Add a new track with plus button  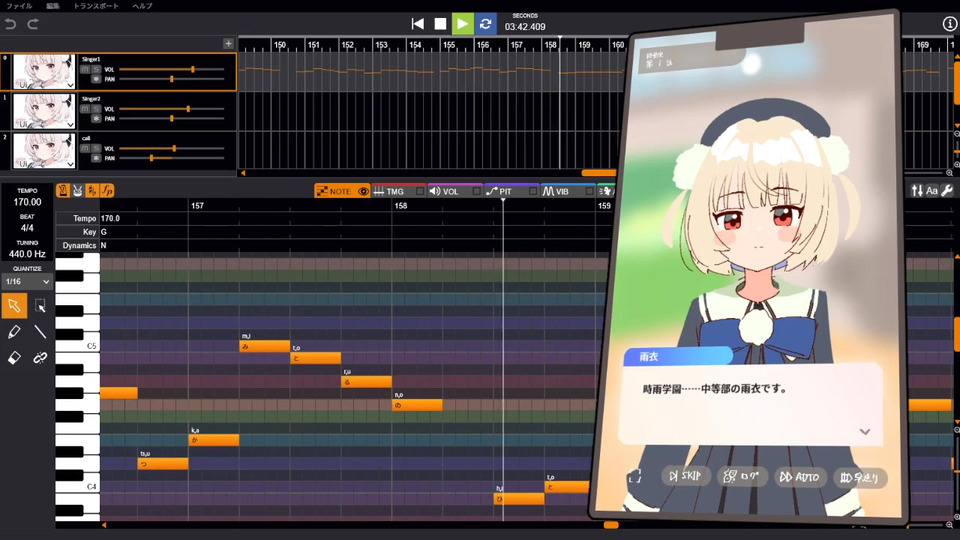pyautogui.click(x=228, y=43)
